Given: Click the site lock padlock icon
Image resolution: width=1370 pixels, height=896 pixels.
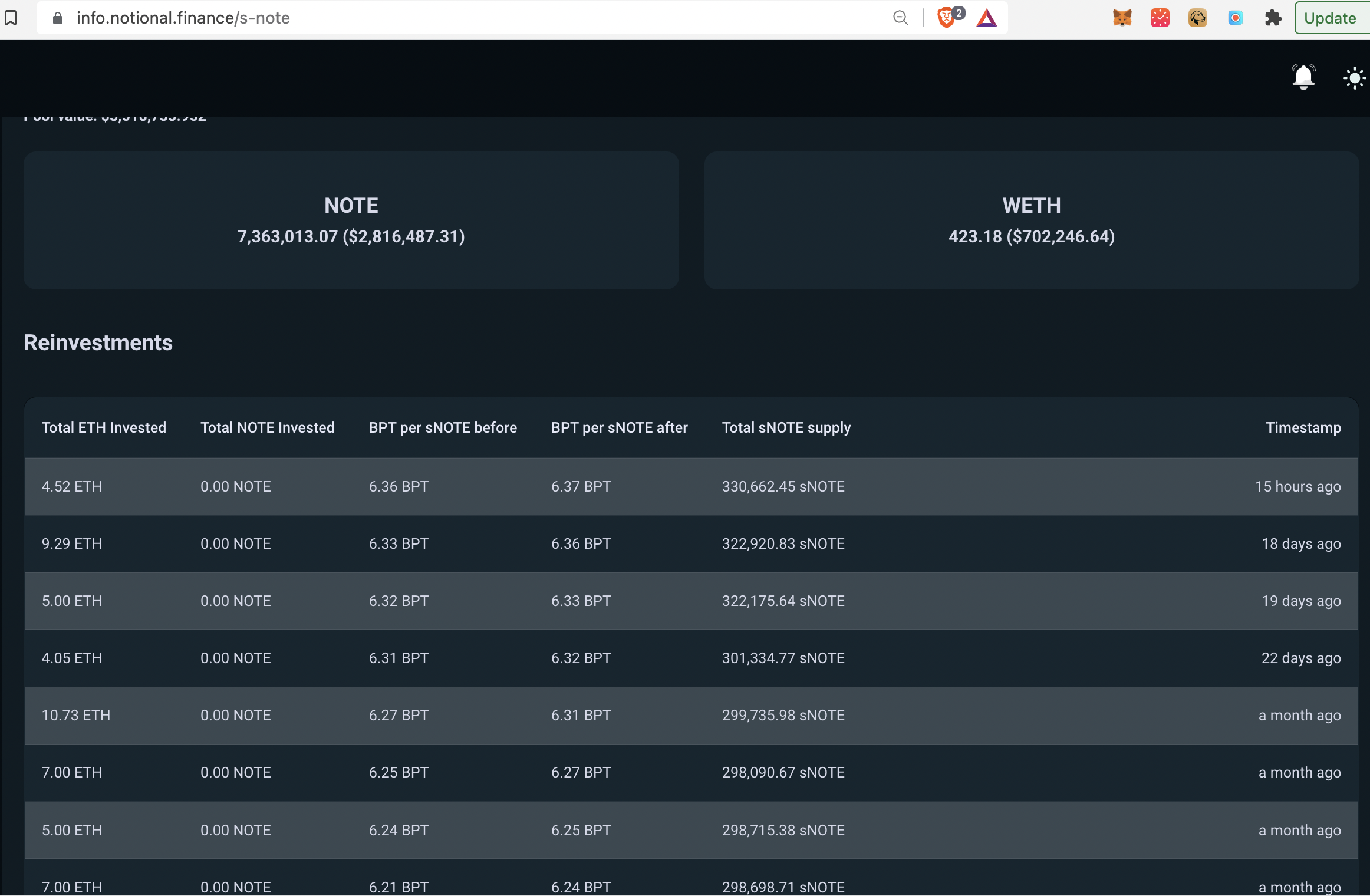Looking at the screenshot, I should click(57, 18).
